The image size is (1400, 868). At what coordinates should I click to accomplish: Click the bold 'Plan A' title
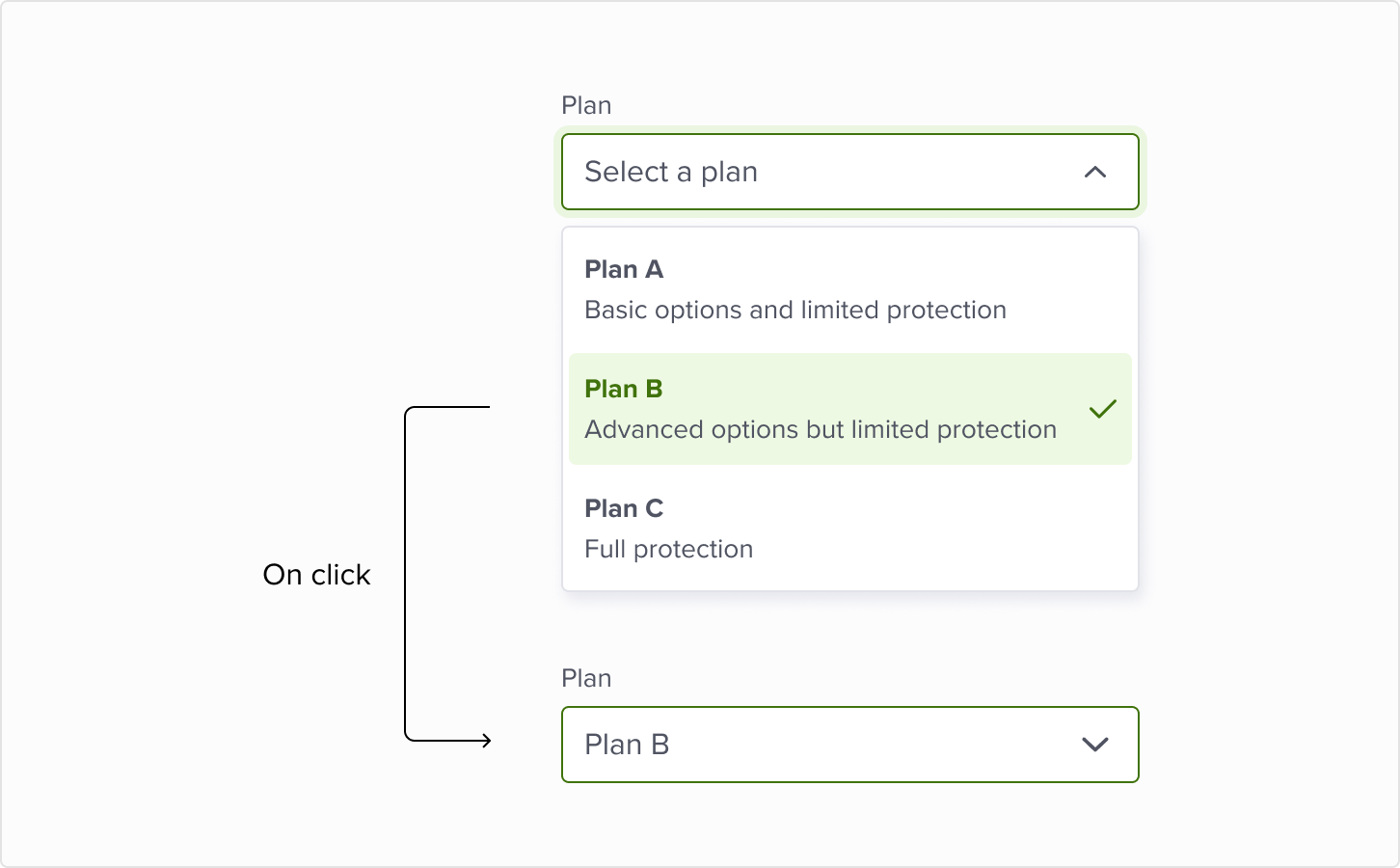(624, 270)
